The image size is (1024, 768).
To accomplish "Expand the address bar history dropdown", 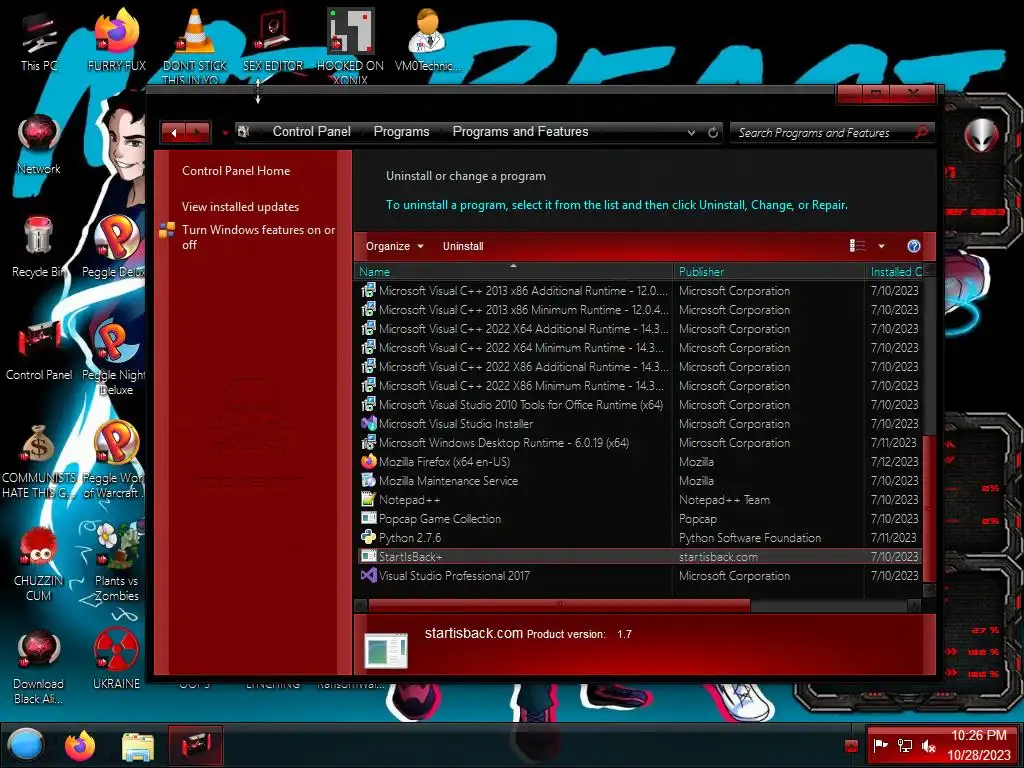I will pyautogui.click(x=691, y=133).
